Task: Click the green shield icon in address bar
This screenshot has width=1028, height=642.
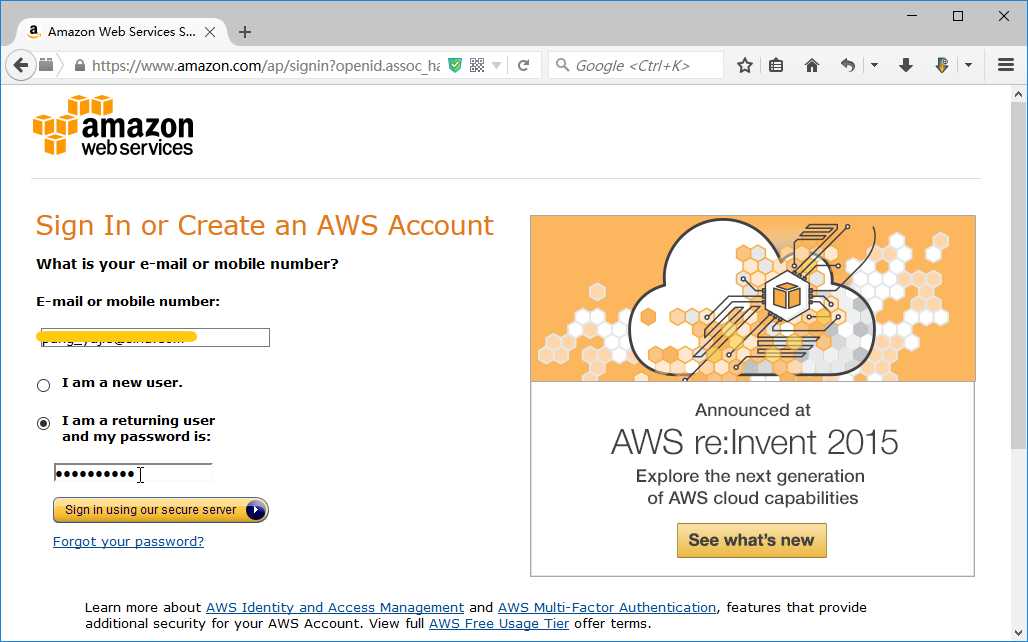Action: [x=456, y=65]
